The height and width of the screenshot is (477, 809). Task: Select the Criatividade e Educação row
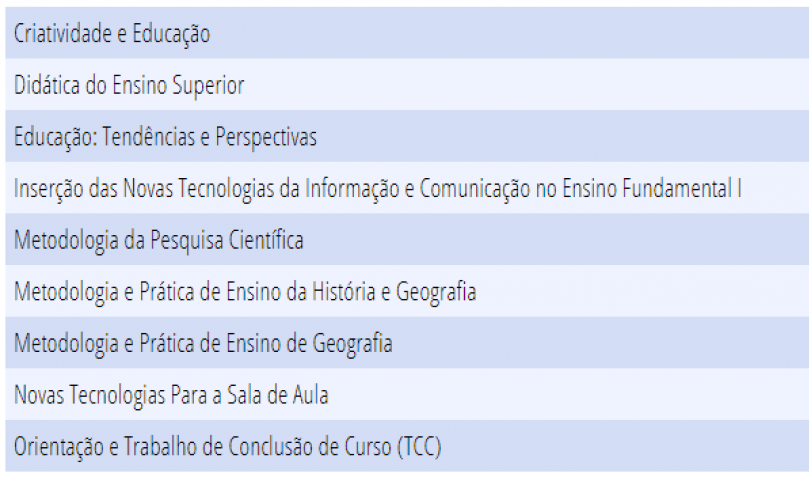click(407, 33)
